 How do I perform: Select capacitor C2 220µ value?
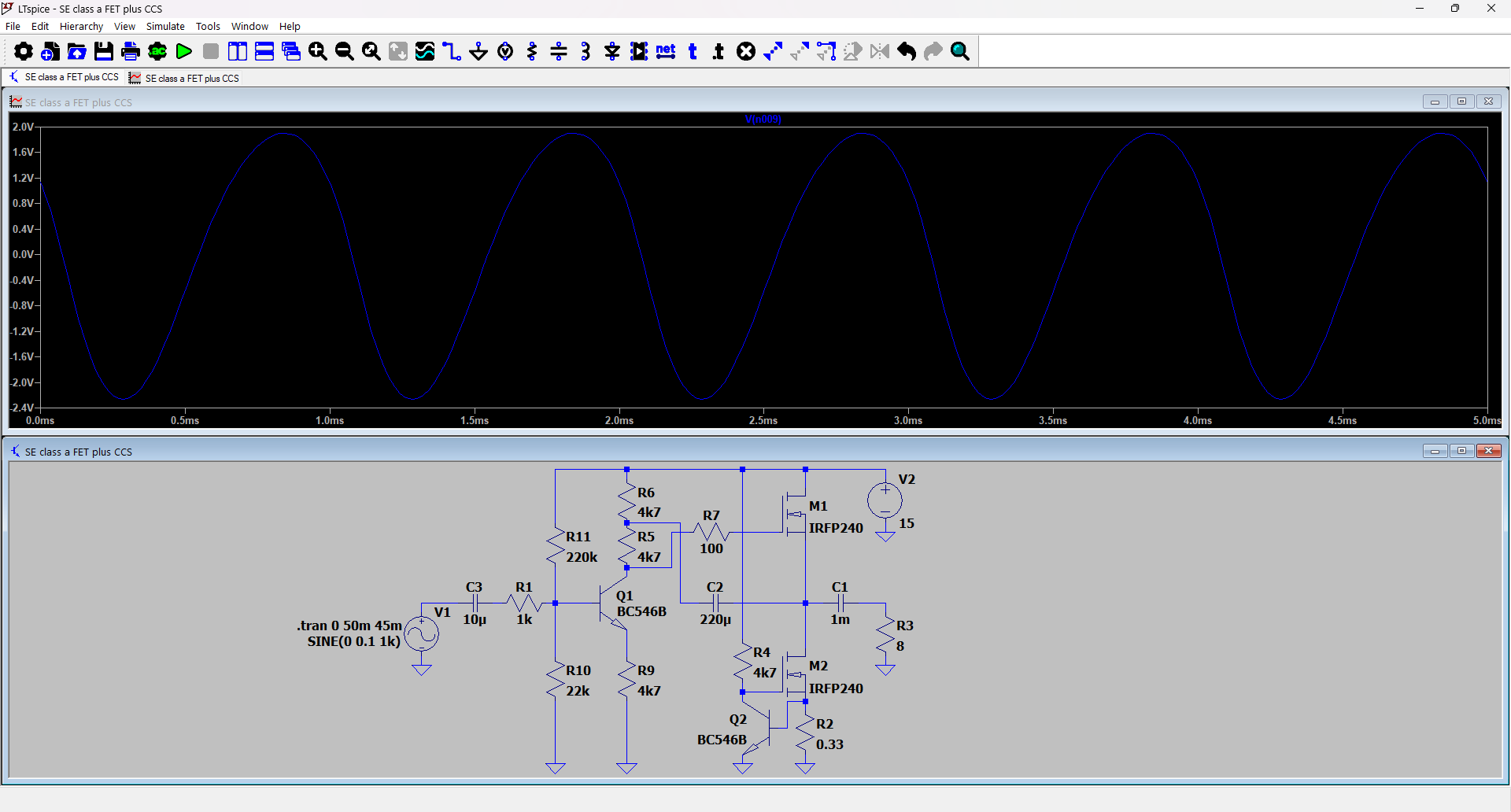click(x=715, y=619)
